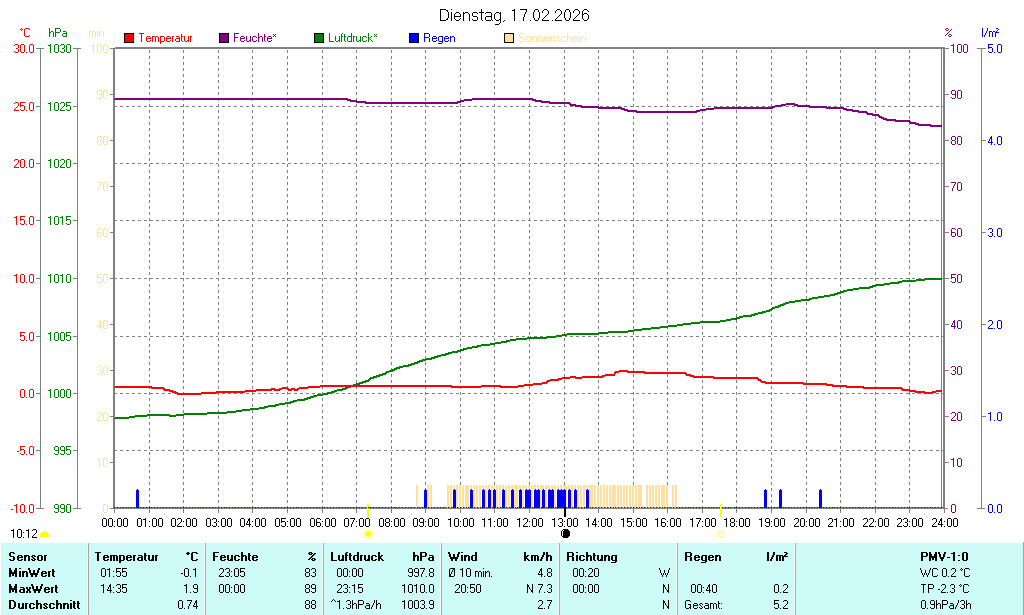The width and height of the screenshot is (1024, 615).
Task: Click the purple Feuchte legend square
Action: click(x=224, y=38)
